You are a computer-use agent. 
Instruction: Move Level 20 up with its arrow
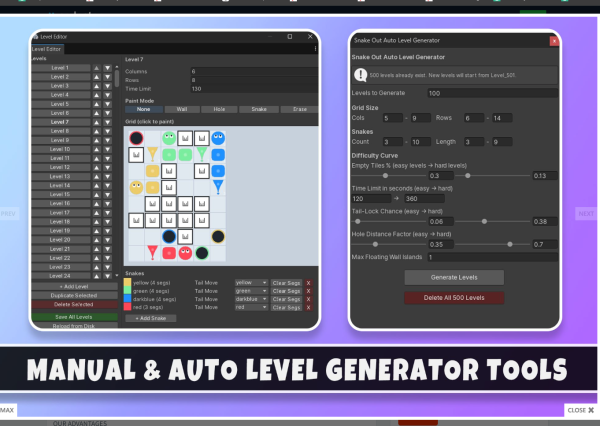(97, 240)
